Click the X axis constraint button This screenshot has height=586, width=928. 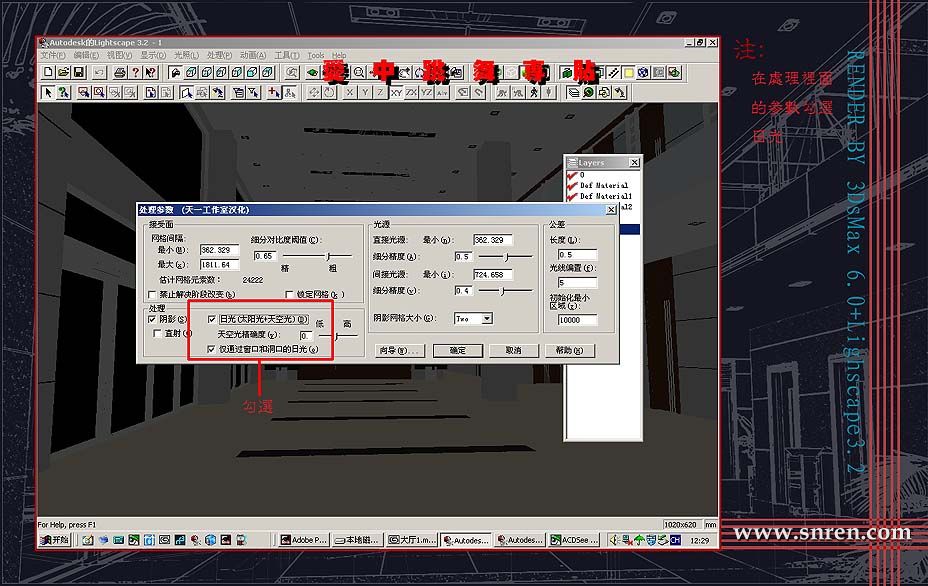pyautogui.click(x=350, y=92)
